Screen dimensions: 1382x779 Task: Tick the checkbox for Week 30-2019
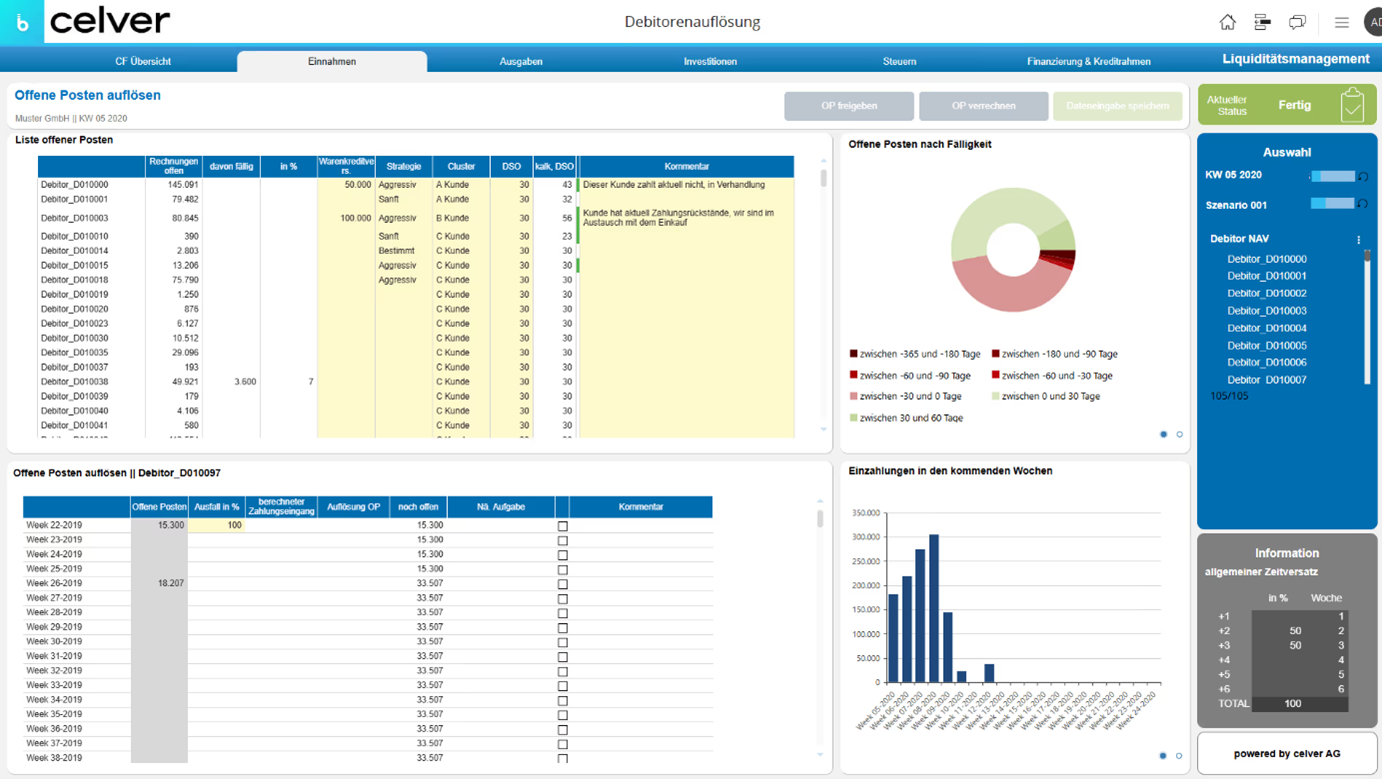(562, 642)
